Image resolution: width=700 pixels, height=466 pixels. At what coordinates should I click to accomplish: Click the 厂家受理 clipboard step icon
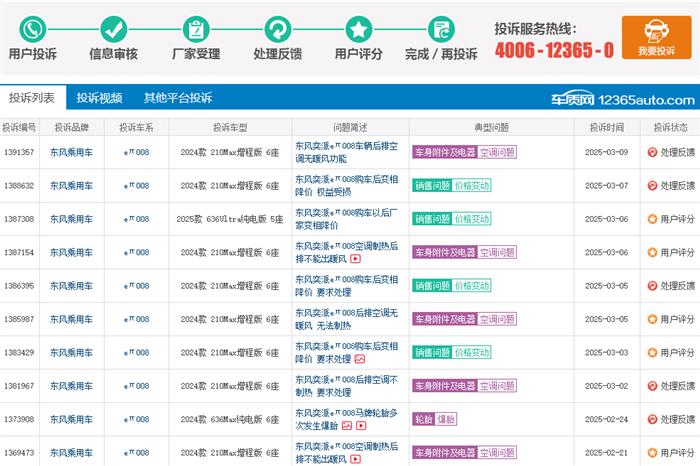(x=196, y=29)
